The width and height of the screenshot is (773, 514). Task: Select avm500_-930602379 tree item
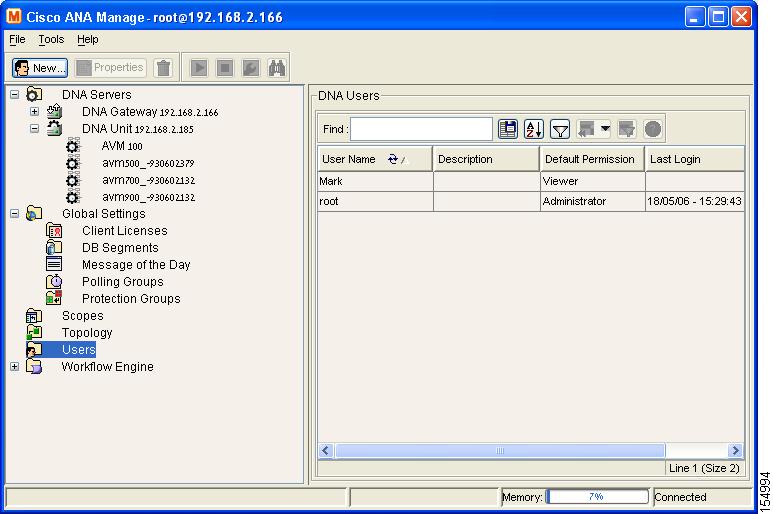(148, 163)
